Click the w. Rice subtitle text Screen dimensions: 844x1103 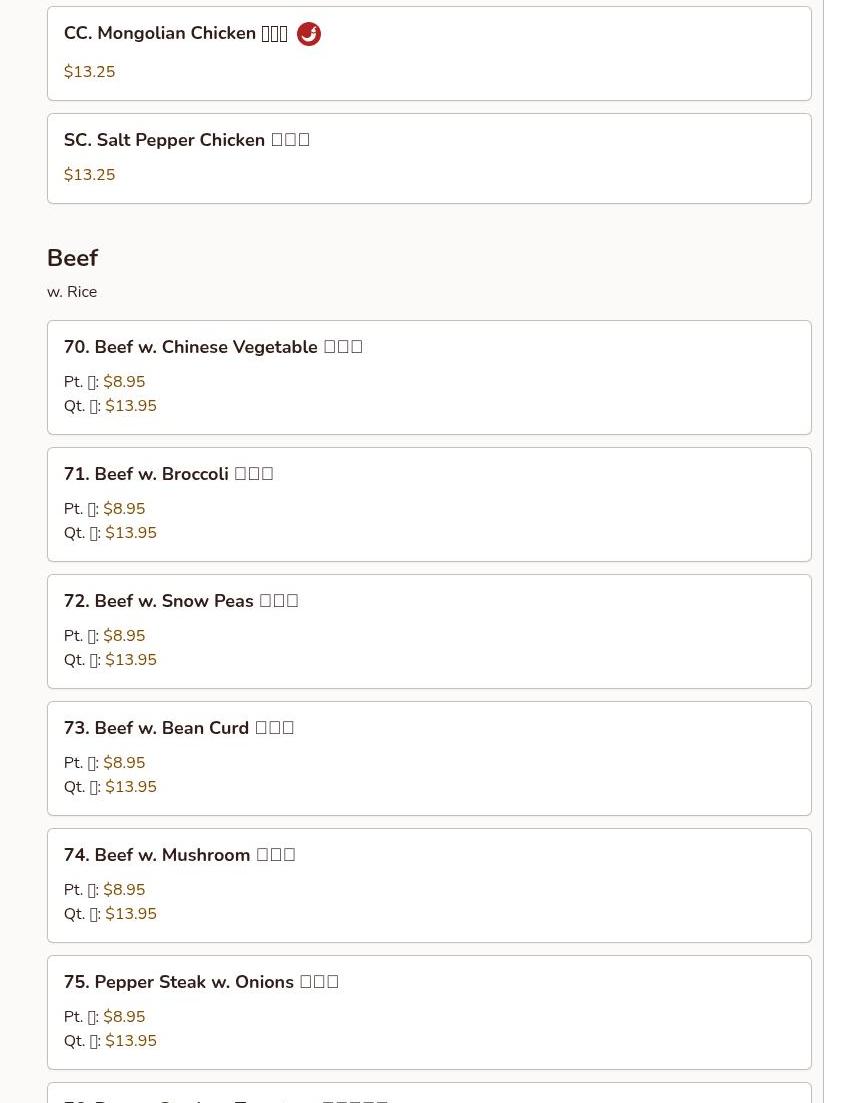72,292
